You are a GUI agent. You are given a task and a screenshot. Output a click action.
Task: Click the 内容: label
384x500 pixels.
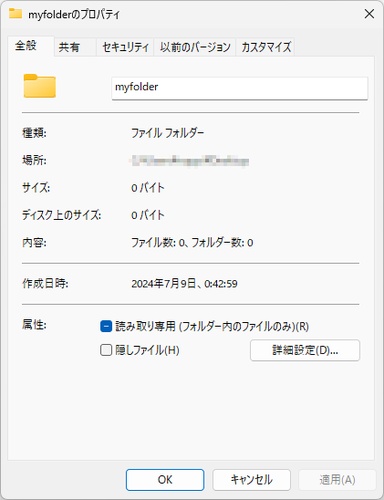point(34,242)
